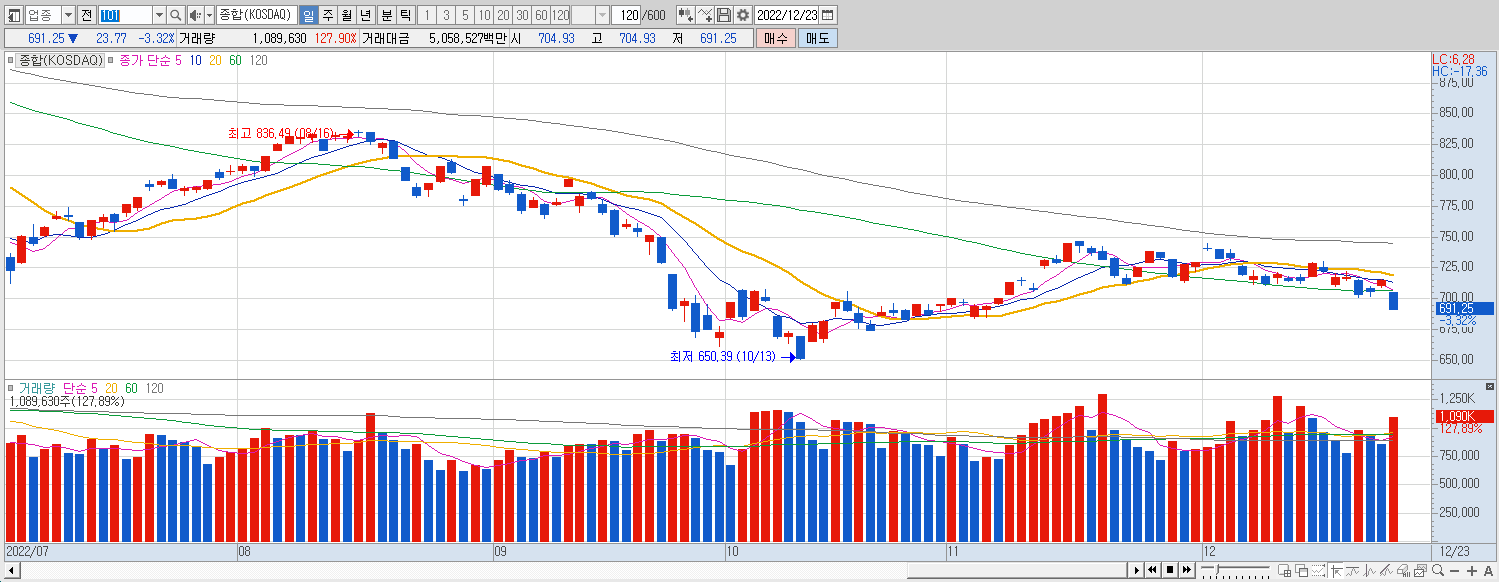Viewport: 1499px width, 582px height.
Task: Toggle the small square before 종합(KOSDAQ) legend
Action: (x=11, y=61)
